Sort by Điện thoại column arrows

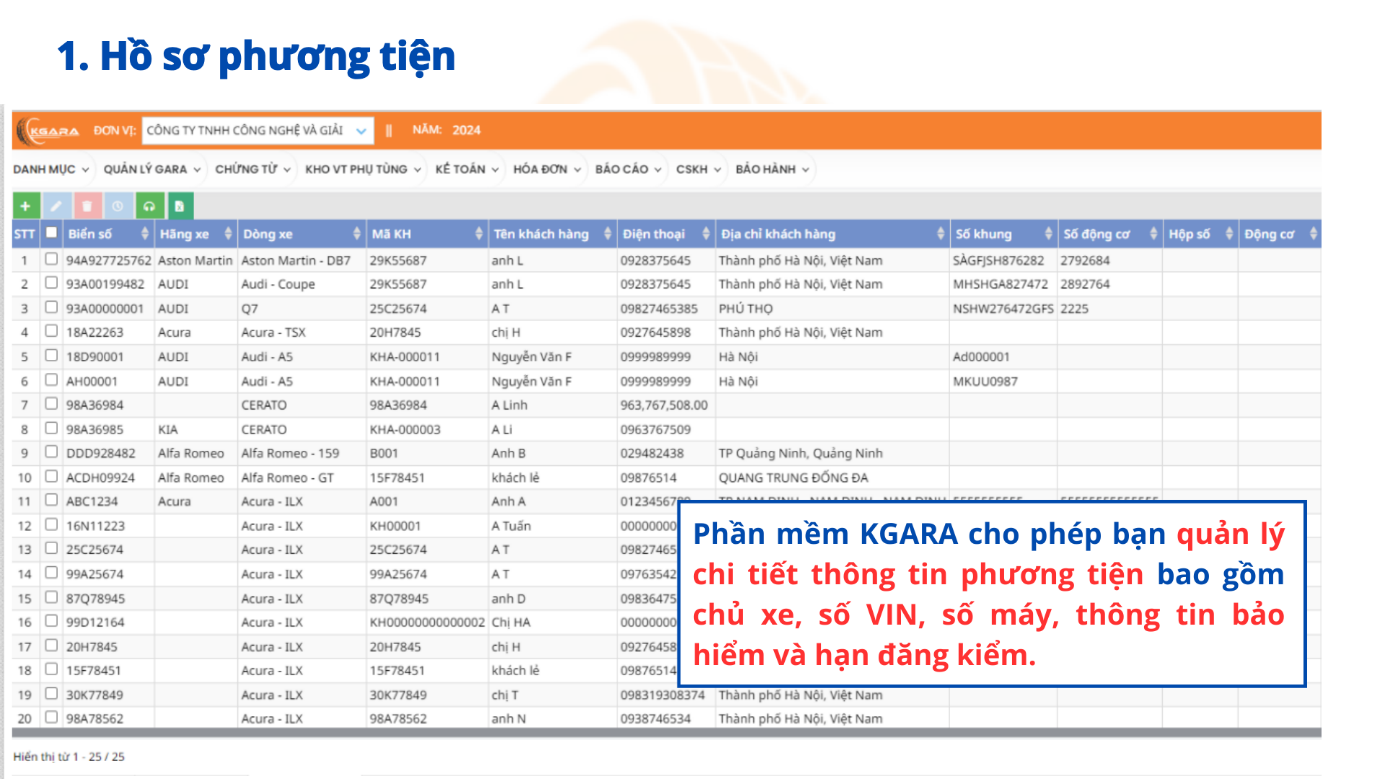pos(706,234)
